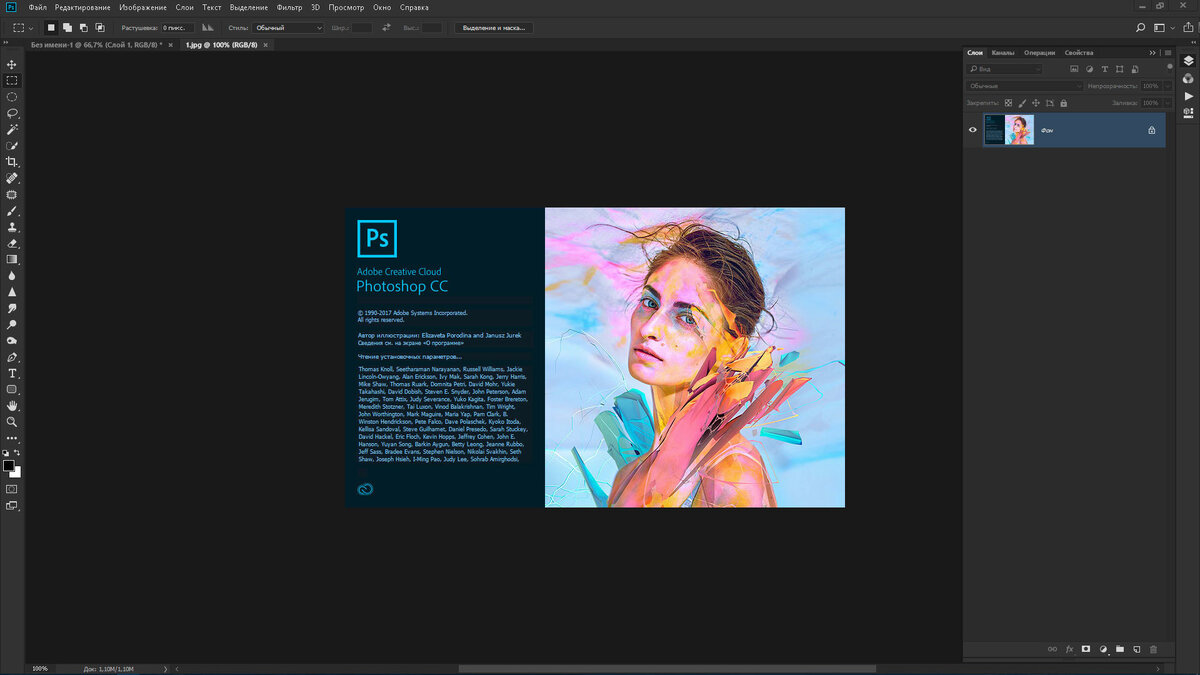This screenshot has height=675, width=1200.
Task: Switch to the Без имени-1 document tab
Action: pyautogui.click(x=96, y=45)
